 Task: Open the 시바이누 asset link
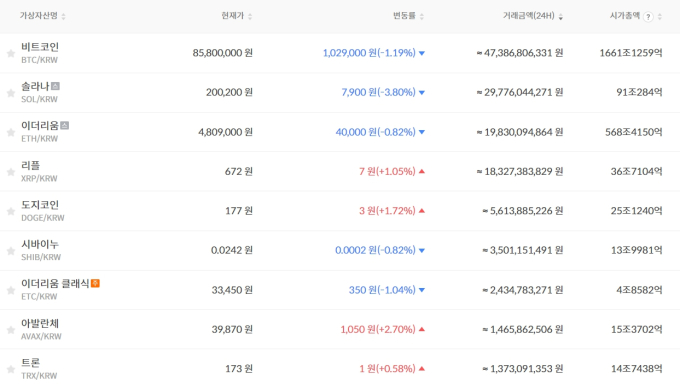pyautogui.click(x=40, y=245)
